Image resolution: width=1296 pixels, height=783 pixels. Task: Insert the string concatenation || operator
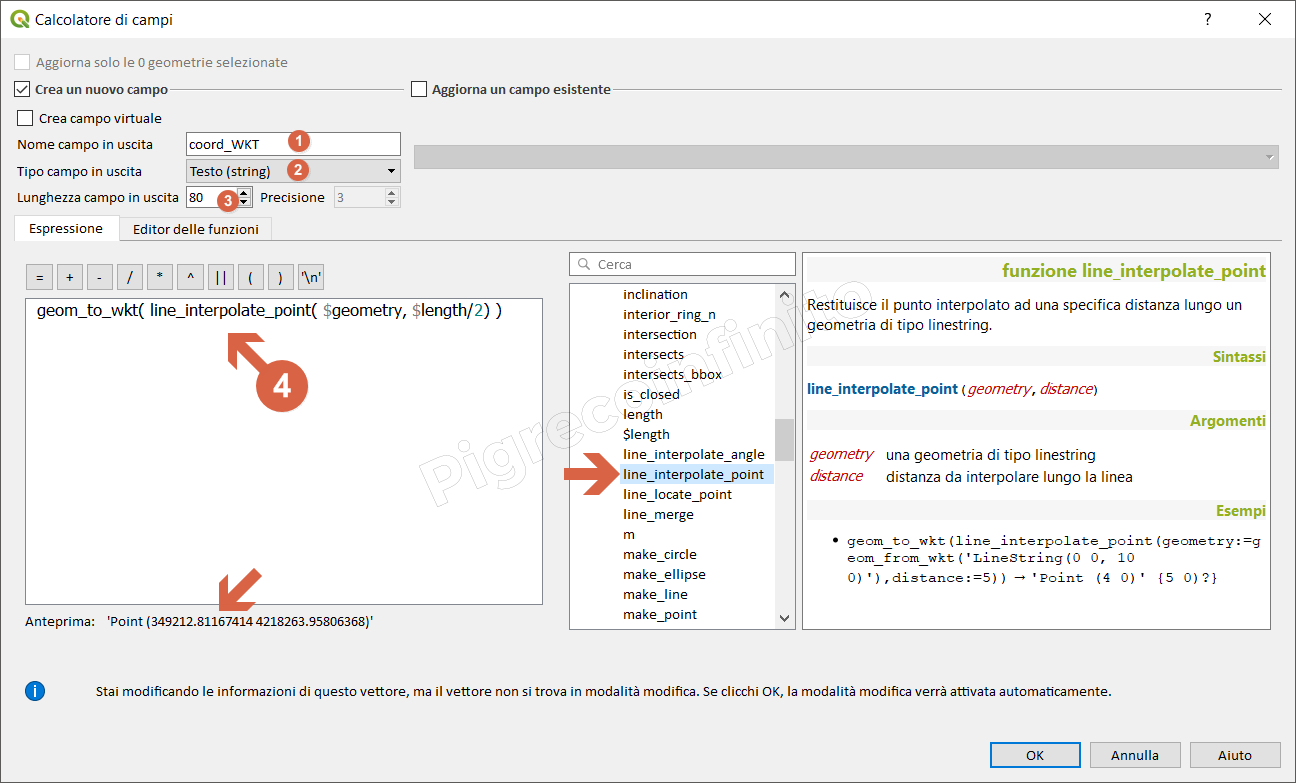click(220, 278)
